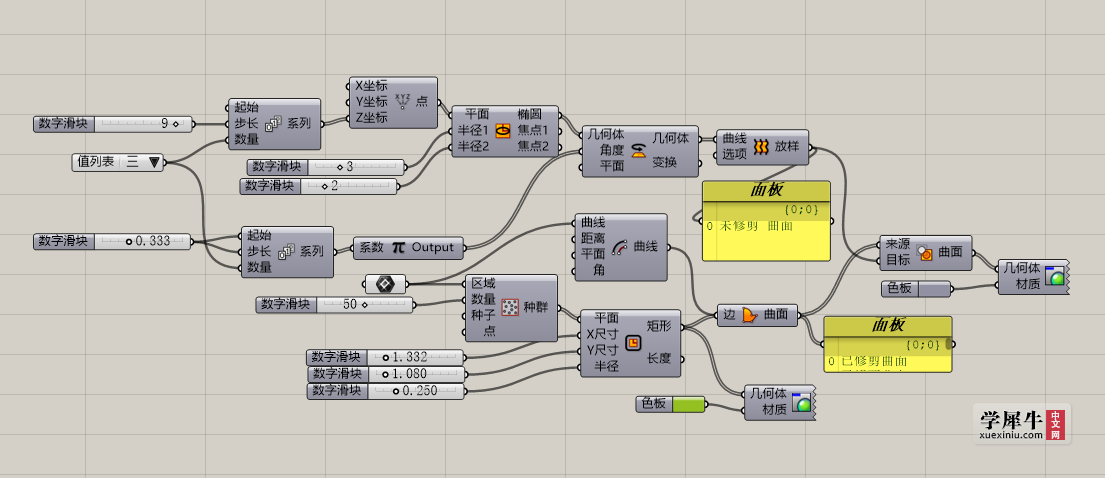Click the 步长 input on the upper 系列
The width and height of the screenshot is (1105, 478).
[246, 123]
